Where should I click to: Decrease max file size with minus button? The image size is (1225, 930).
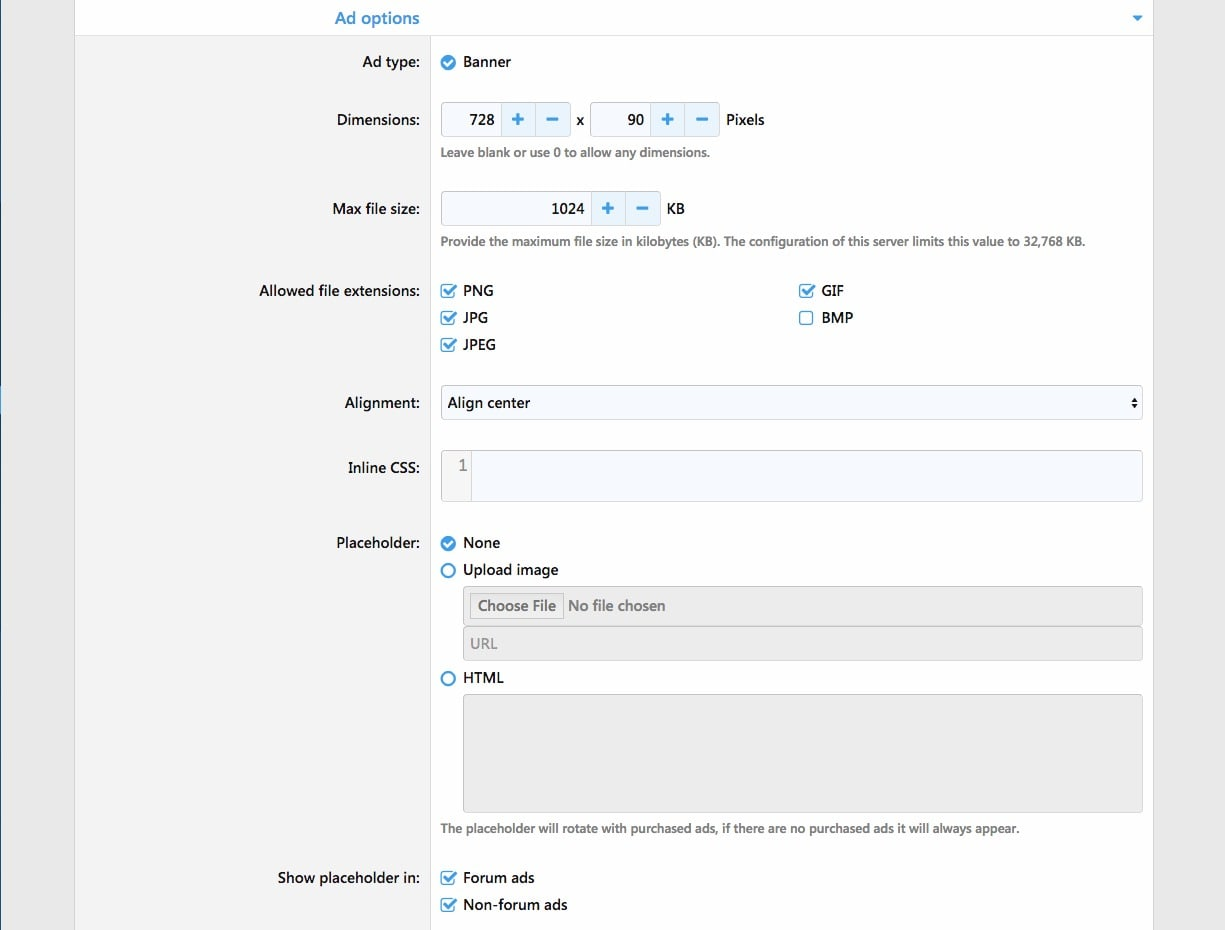pyautogui.click(x=643, y=209)
